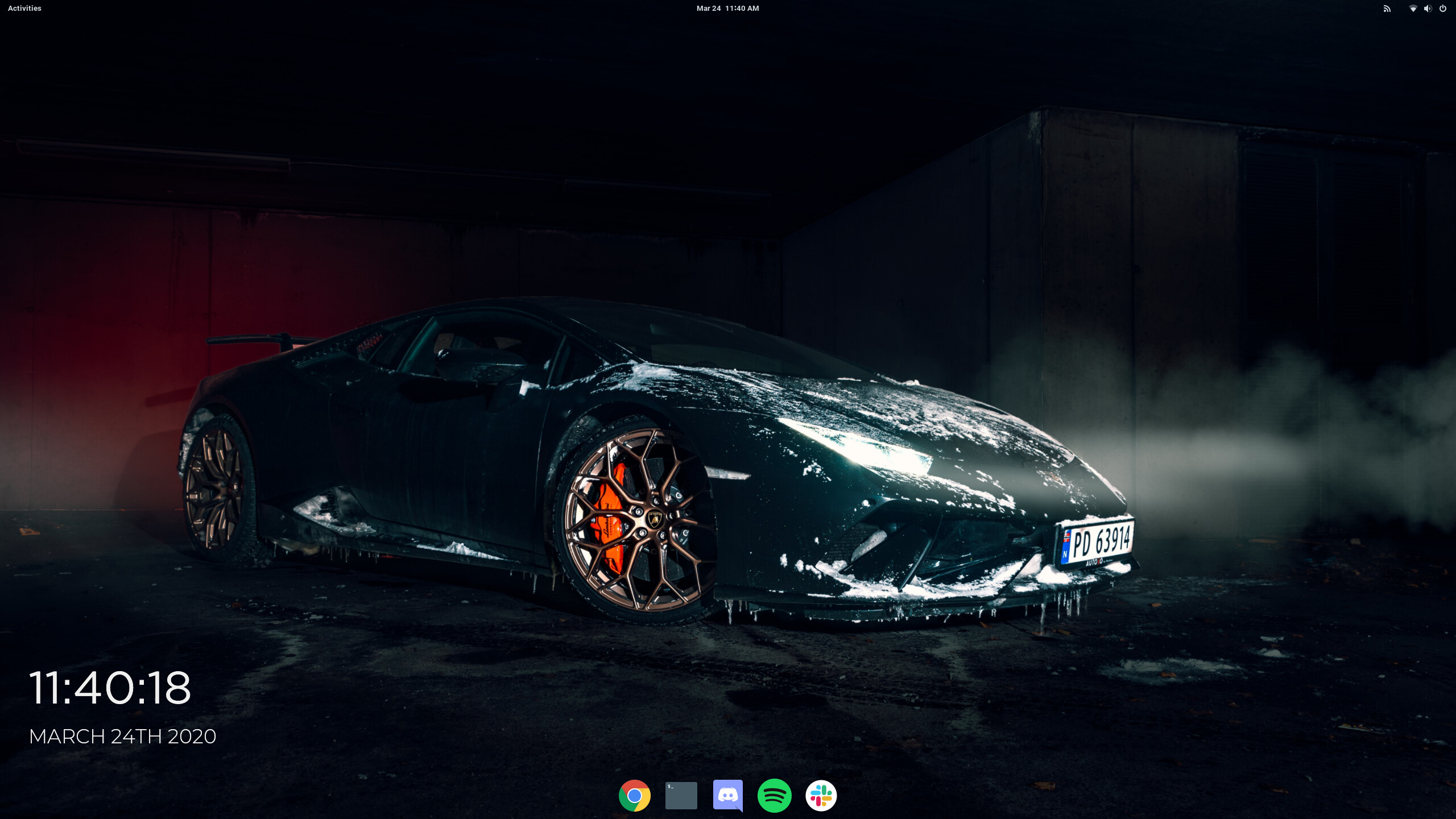Open the power system menu icon
The height and width of the screenshot is (819, 1456).
click(1443, 9)
